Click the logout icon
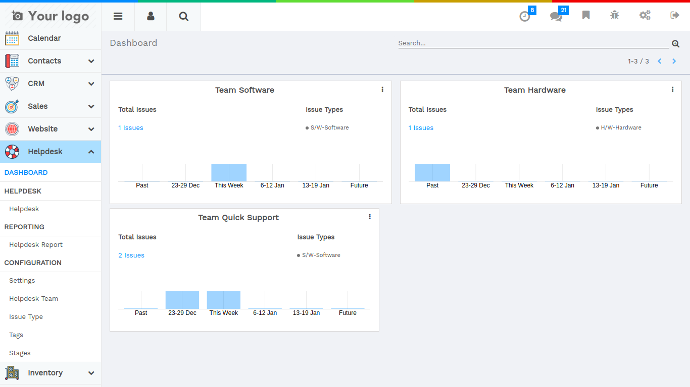This screenshot has width=690, height=387. click(674, 15)
